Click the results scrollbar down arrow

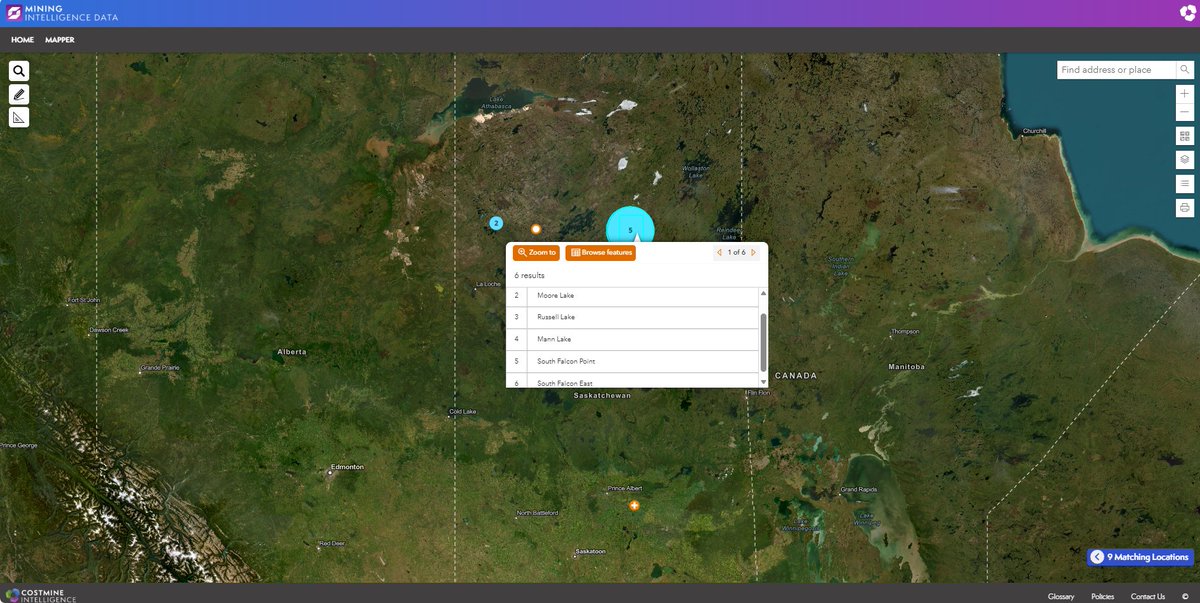pyautogui.click(x=764, y=382)
